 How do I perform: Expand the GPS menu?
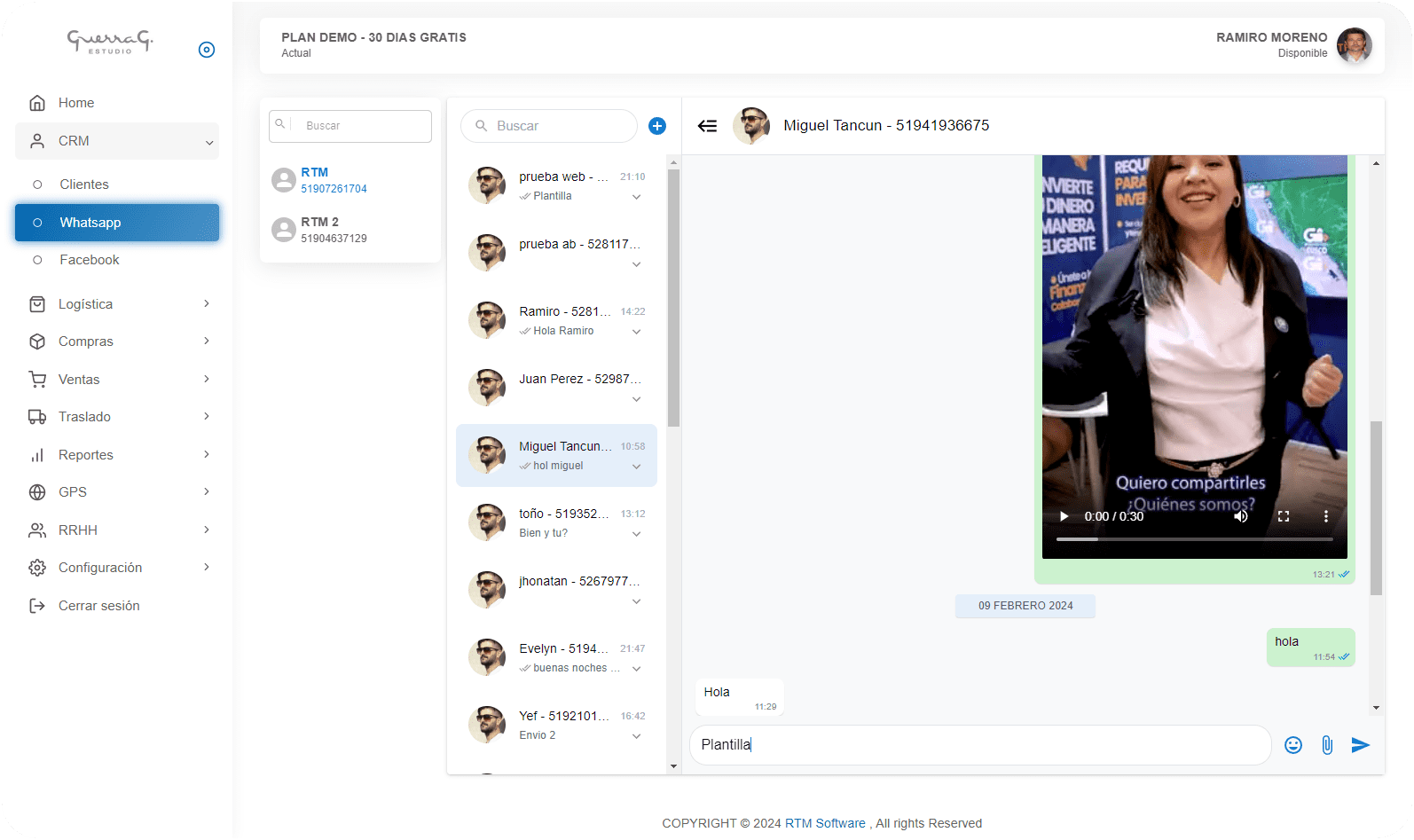click(117, 492)
